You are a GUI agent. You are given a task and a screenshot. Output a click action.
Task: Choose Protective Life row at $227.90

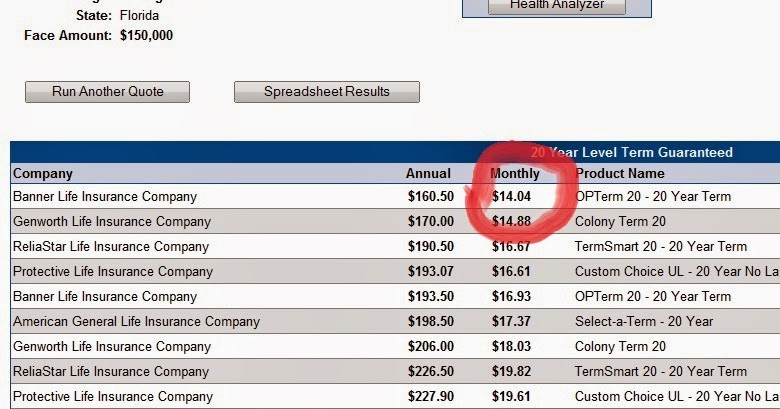tap(395, 396)
